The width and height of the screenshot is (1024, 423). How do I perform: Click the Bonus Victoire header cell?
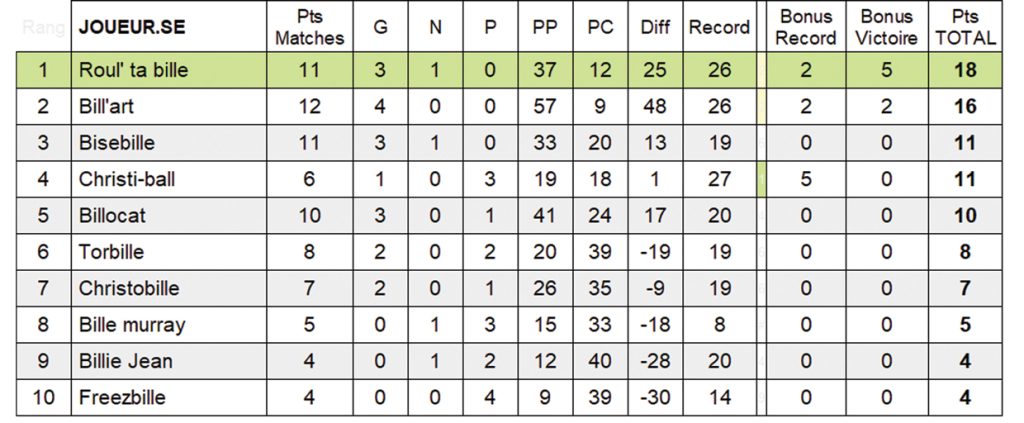coord(886,27)
